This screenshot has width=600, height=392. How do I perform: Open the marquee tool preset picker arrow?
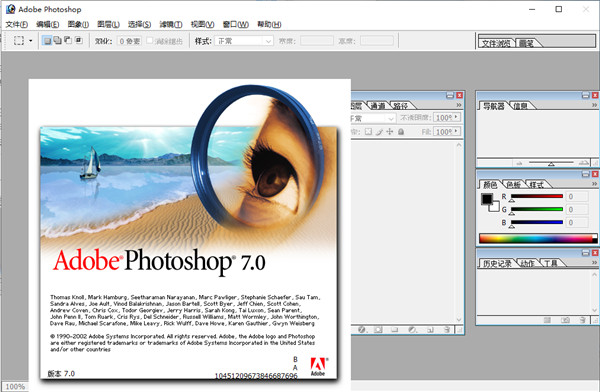(x=31, y=41)
